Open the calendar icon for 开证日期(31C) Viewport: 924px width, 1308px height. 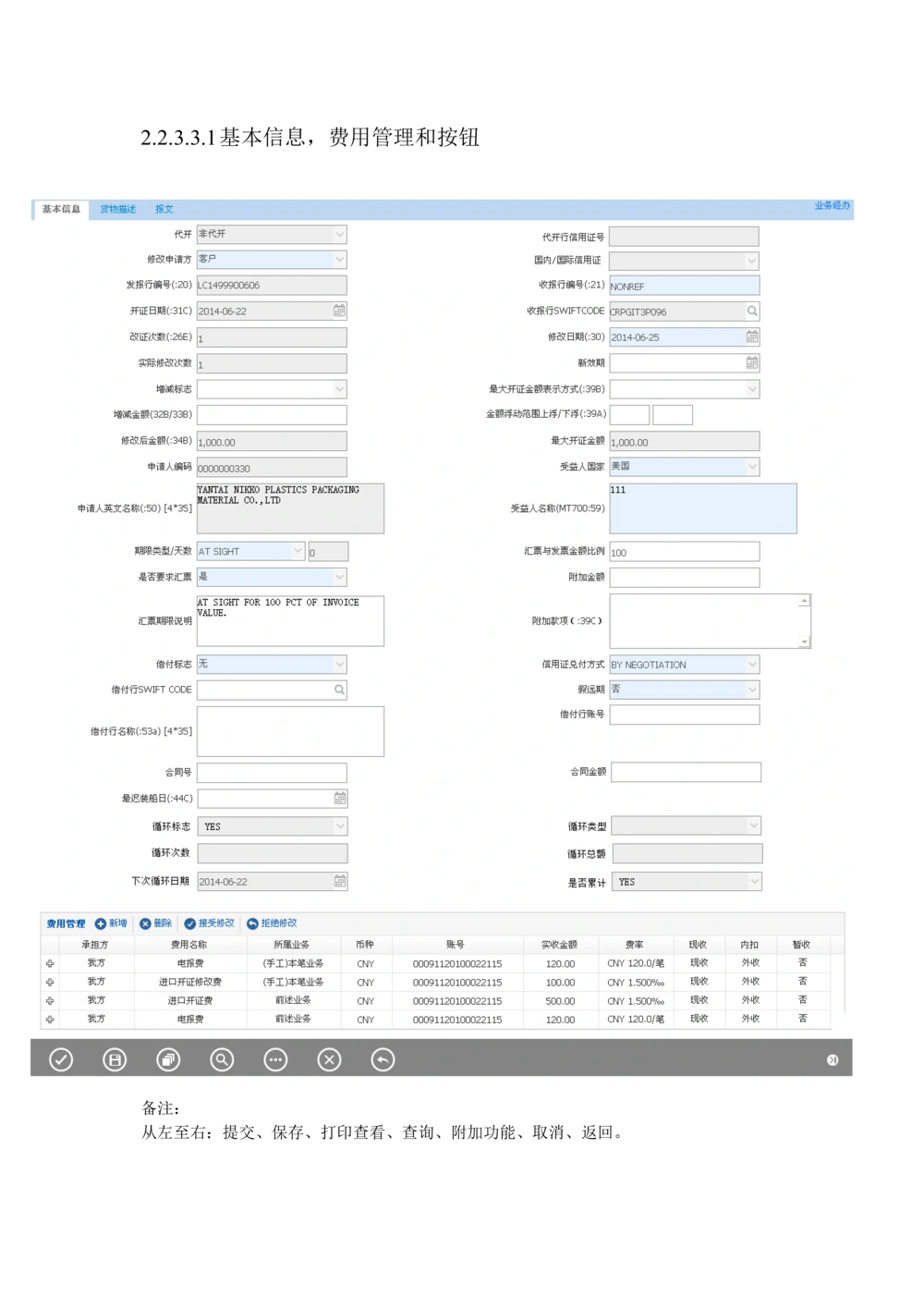point(338,311)
